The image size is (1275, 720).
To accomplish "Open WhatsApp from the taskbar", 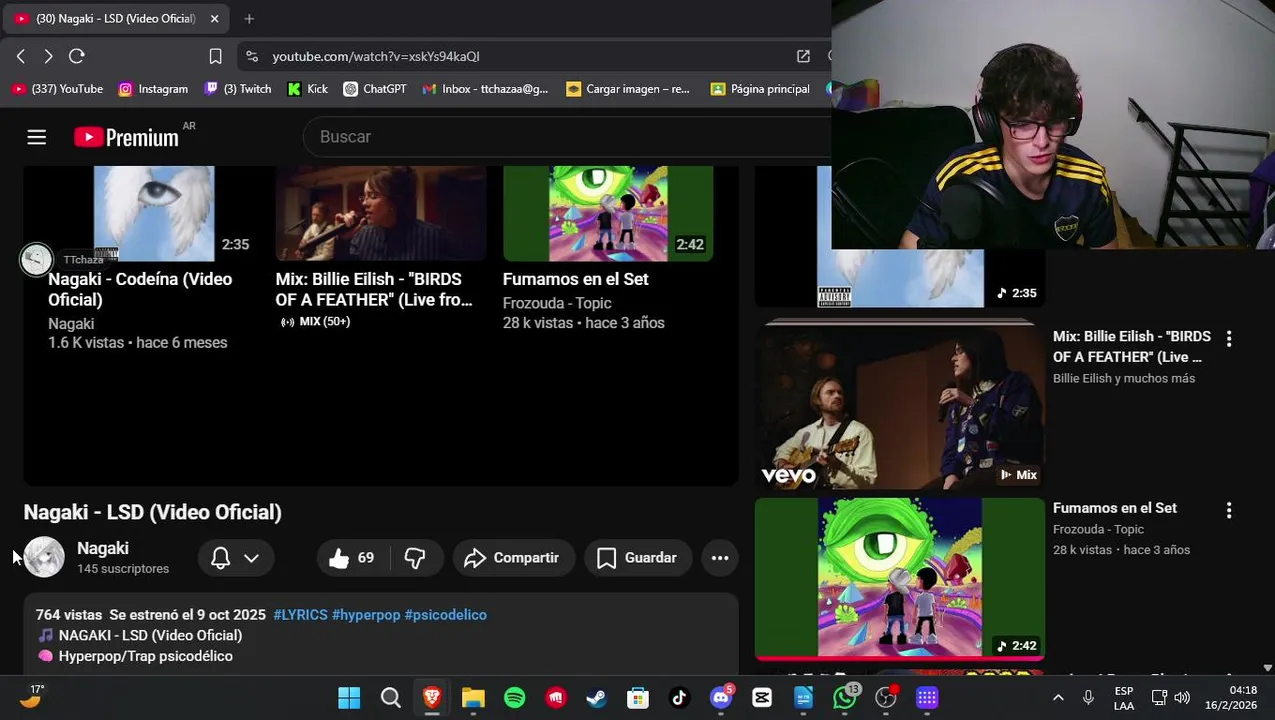I will point(845,698).
